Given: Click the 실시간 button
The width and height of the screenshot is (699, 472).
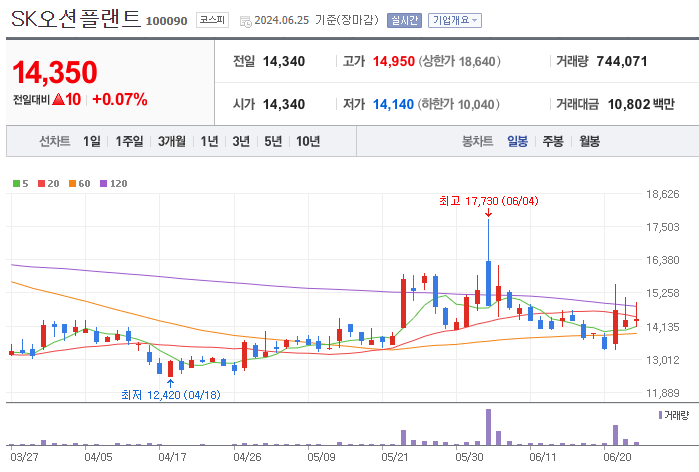Looking at the screenshot, I should [404, 21].
